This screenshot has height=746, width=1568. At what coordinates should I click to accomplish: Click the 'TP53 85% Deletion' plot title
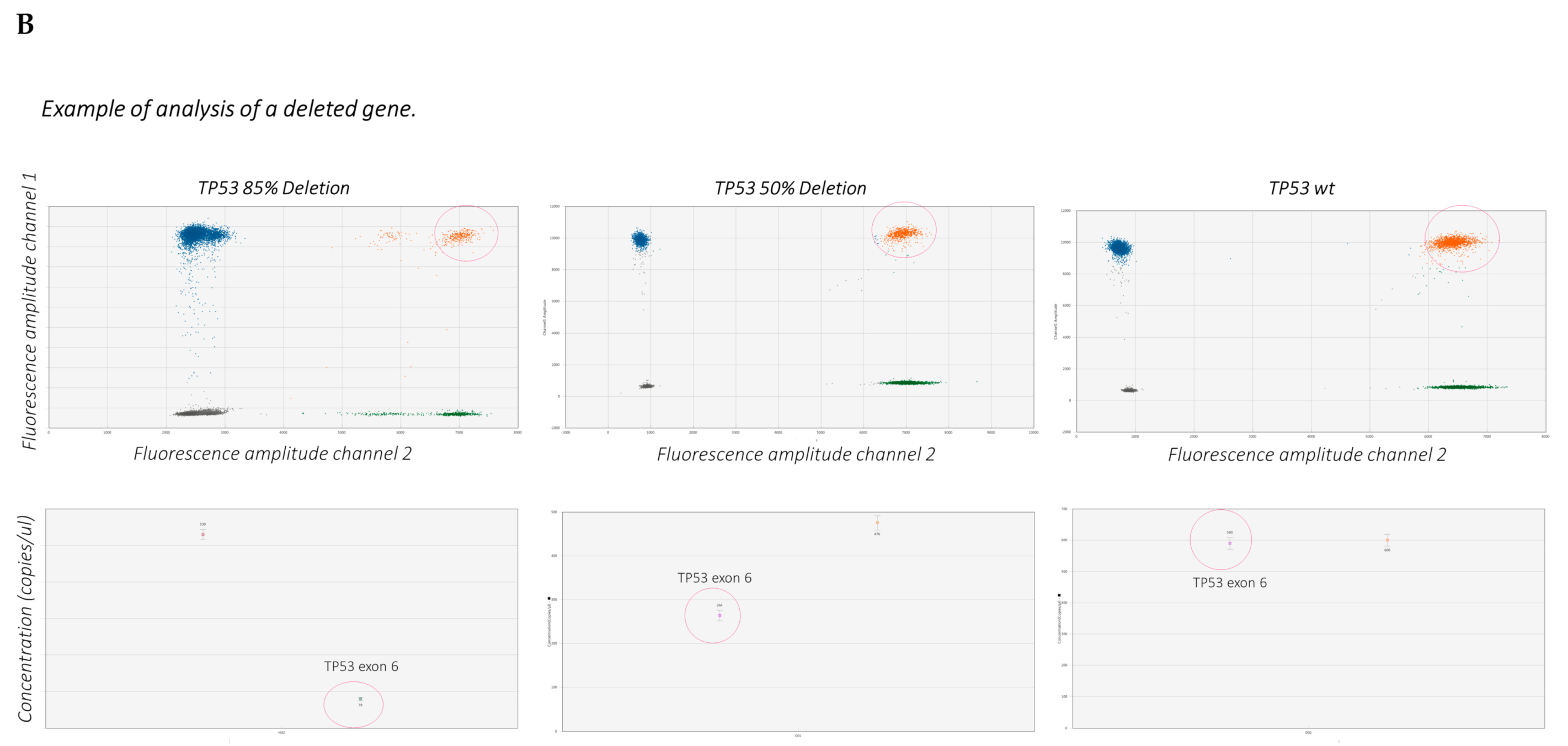click(x=273, y=188)
